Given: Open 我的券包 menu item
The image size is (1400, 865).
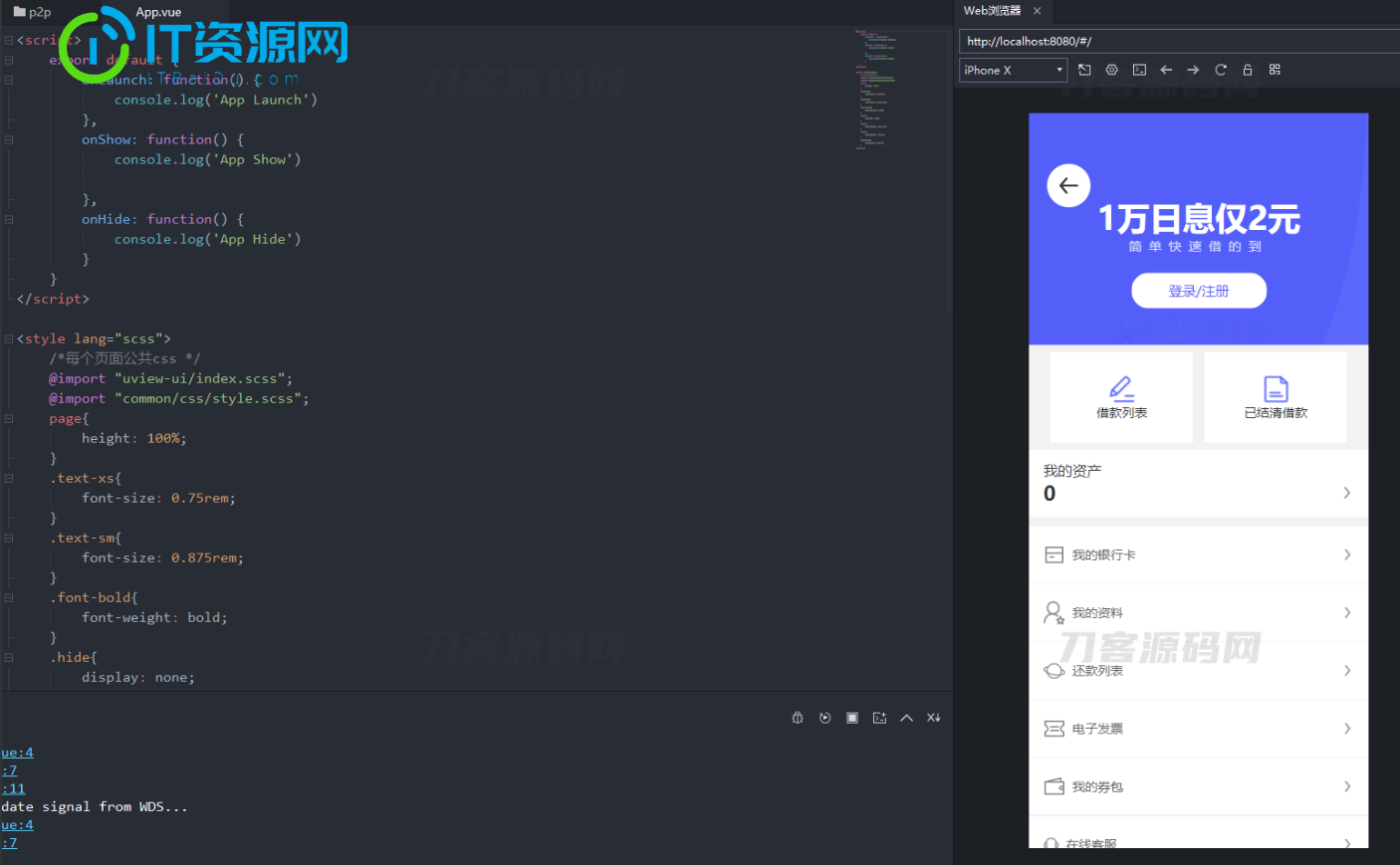Looking at the screenshot, I should (1198, 786).
